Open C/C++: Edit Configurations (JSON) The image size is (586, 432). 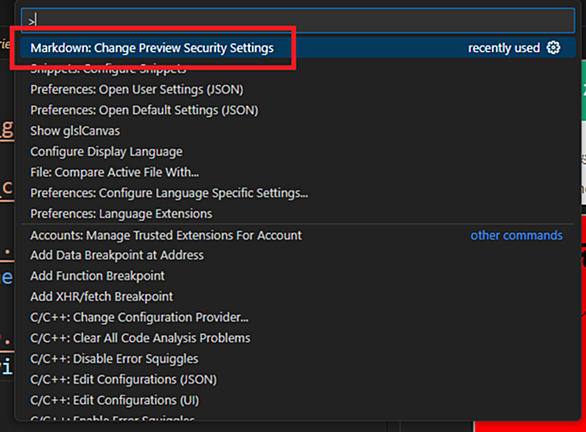[x=298, y=380]
